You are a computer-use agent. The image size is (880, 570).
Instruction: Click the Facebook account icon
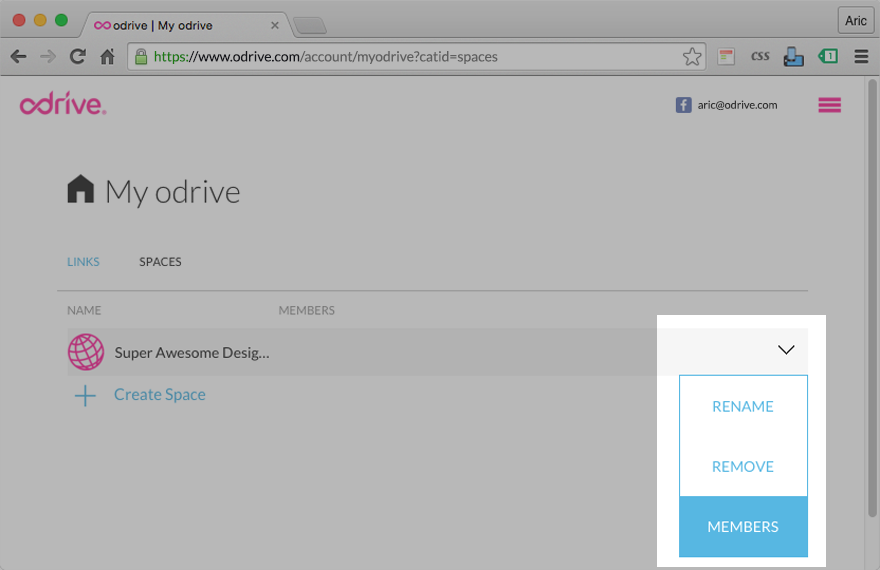(x=684, y=105)
